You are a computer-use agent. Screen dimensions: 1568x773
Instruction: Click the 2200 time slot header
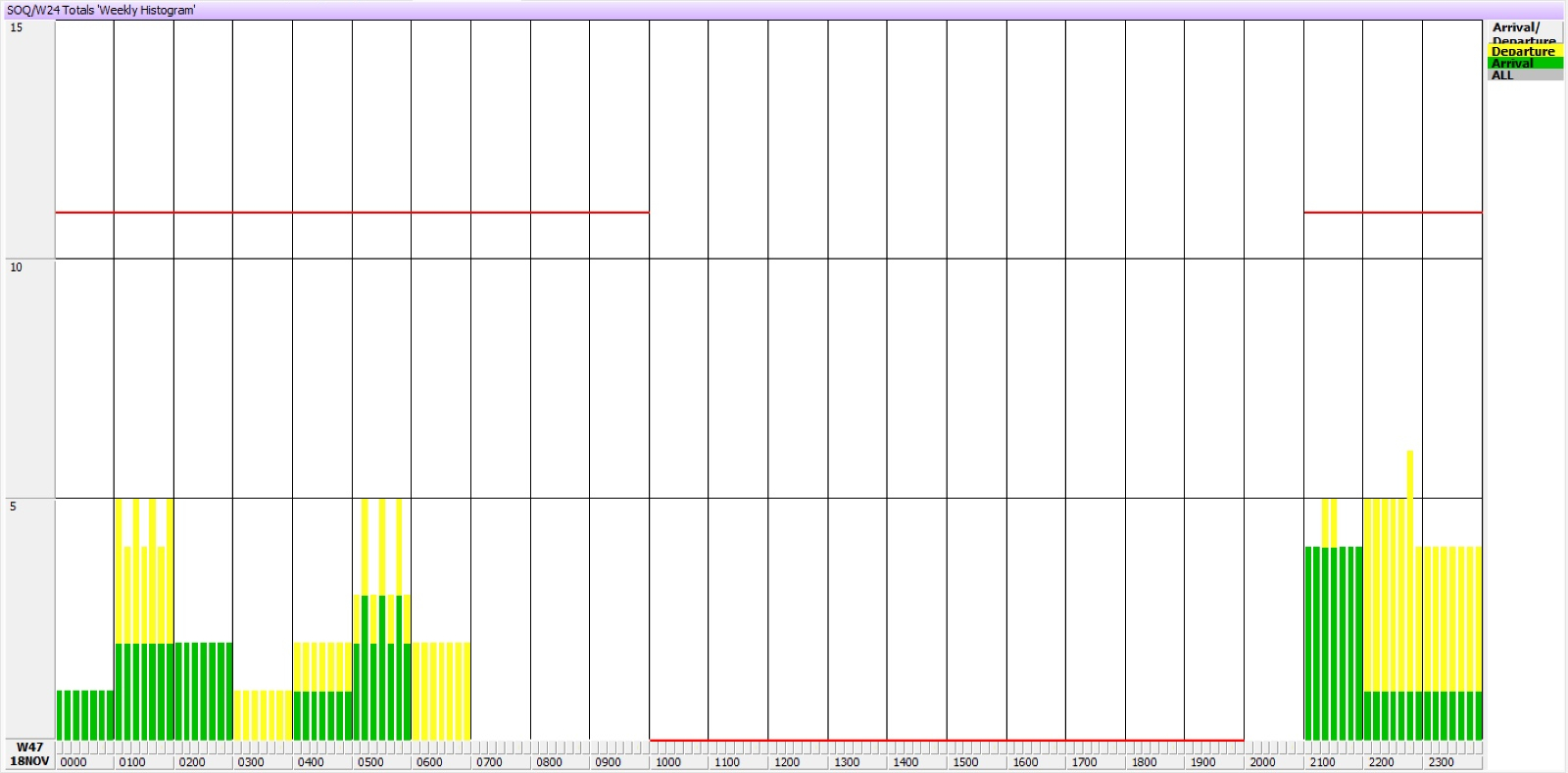click(1382, 762)
